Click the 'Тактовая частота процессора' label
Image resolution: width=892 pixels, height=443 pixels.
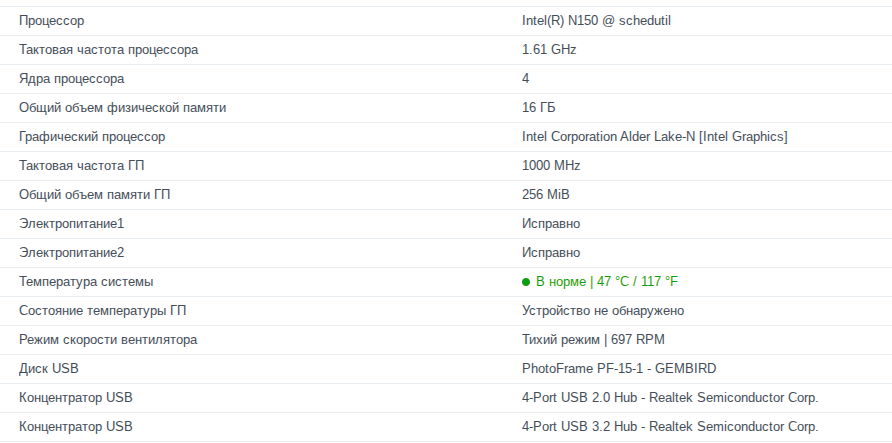108,49
